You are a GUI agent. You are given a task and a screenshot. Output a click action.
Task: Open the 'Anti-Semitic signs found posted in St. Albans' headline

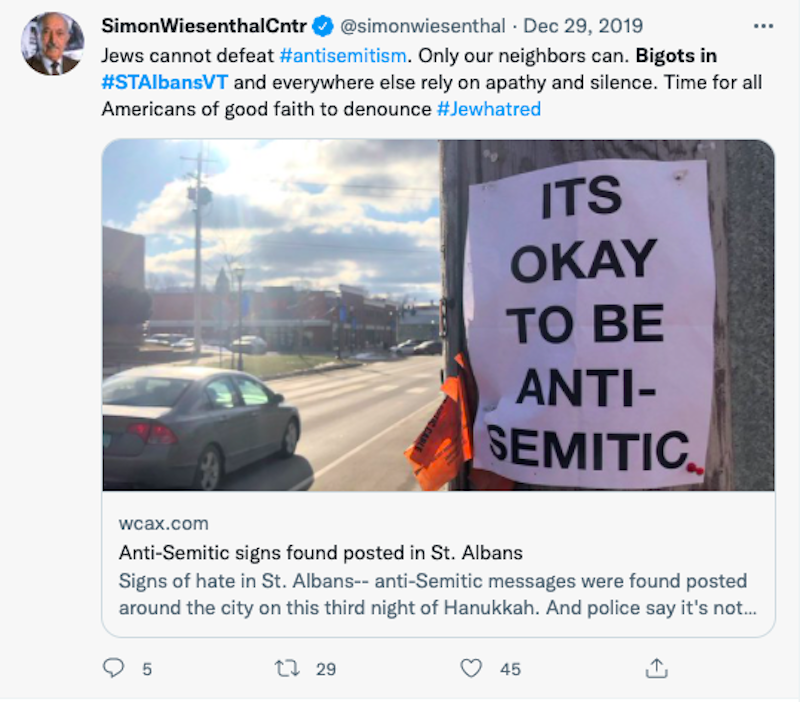pos(321,553)
